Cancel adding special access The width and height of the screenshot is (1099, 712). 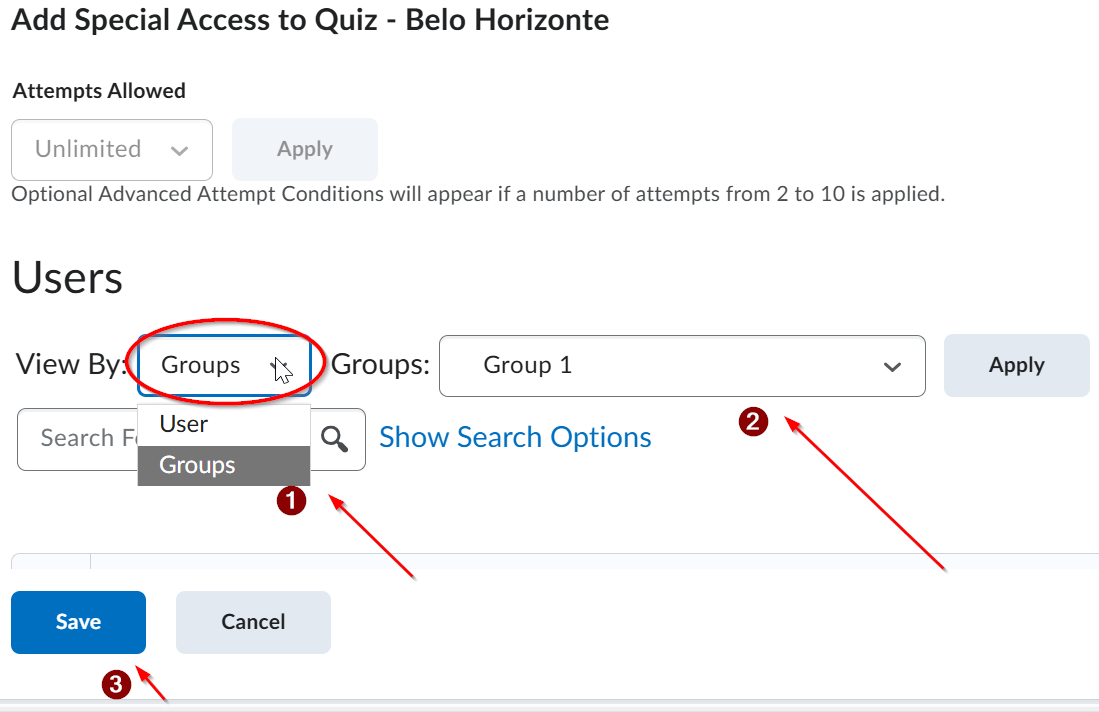[253, 622]
